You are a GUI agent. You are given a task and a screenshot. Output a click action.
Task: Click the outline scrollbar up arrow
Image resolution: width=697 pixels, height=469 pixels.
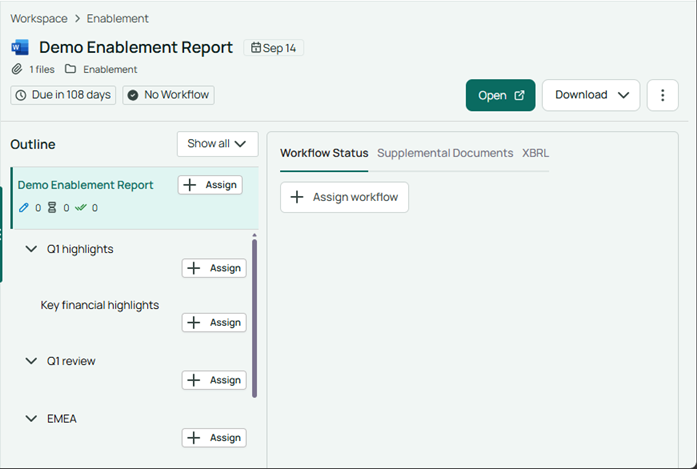(x=255, y=235)
